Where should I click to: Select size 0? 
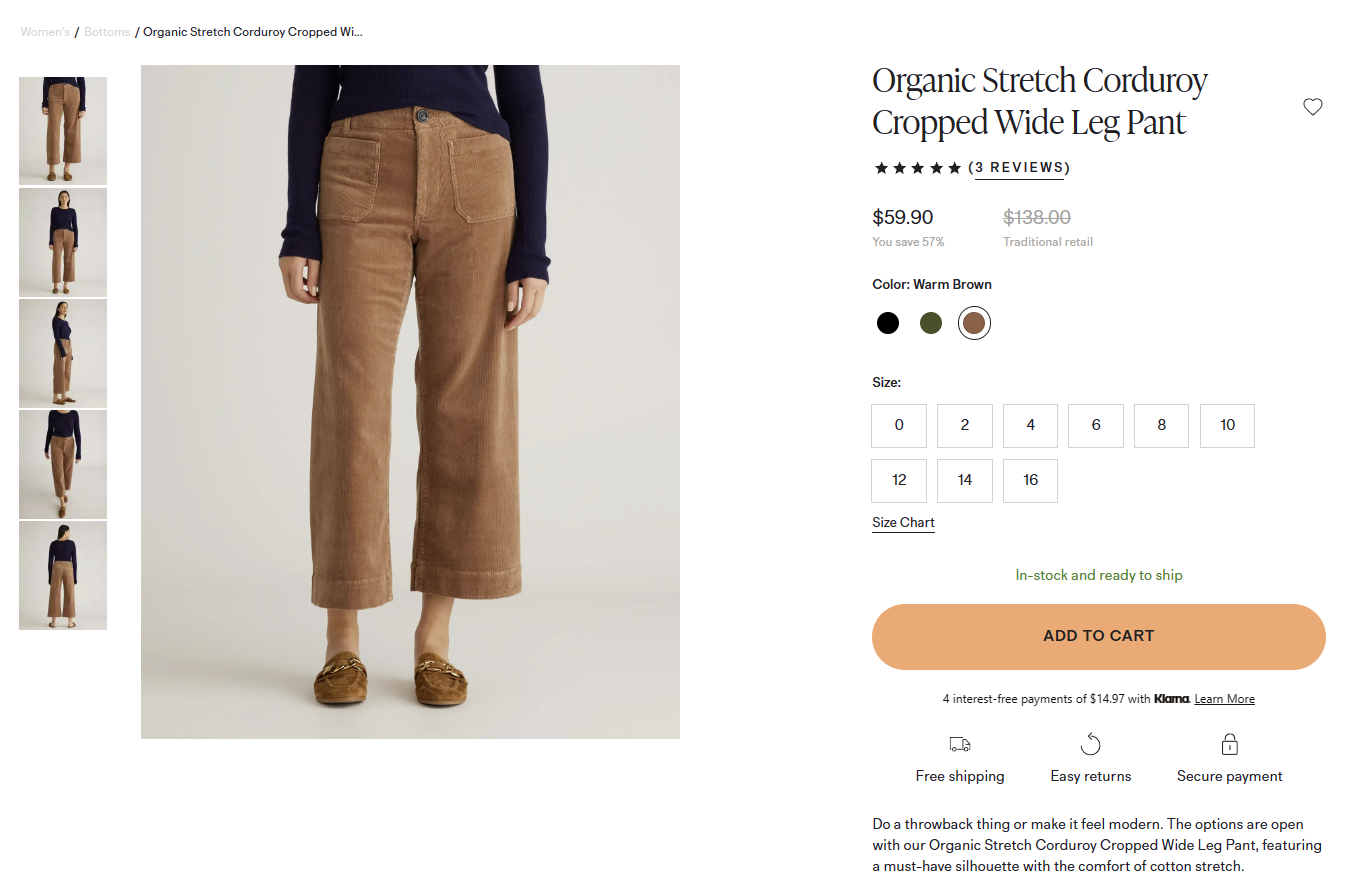click(899, 426)
